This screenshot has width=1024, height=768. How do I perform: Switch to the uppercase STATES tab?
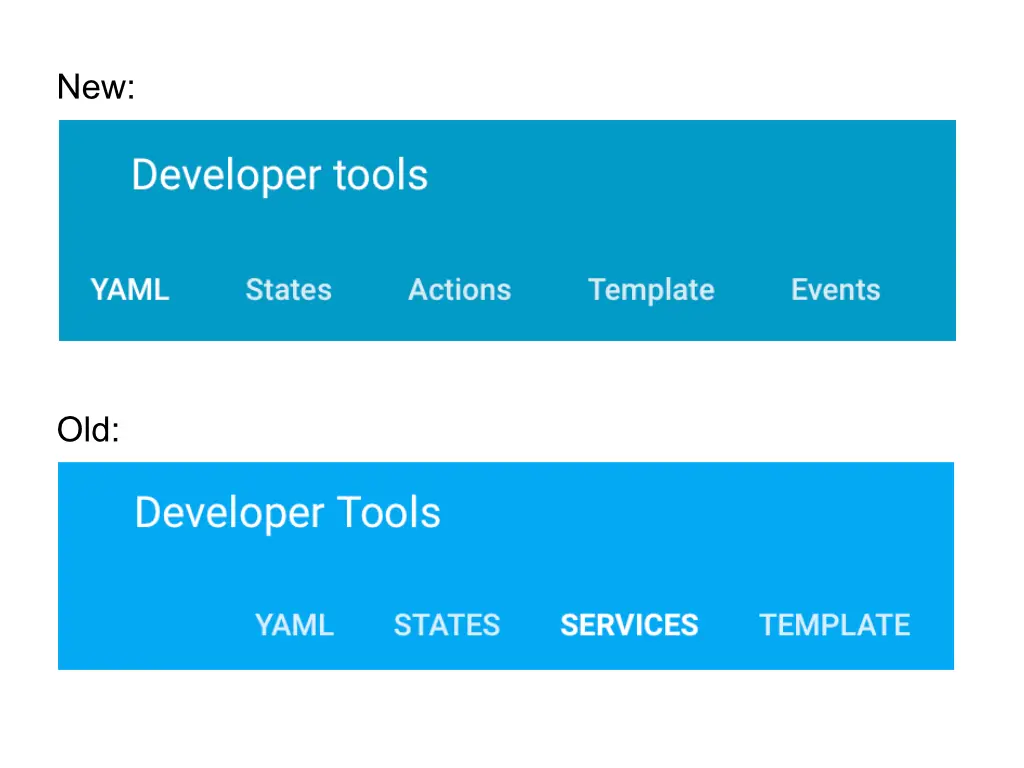pyautogui.click(x=446, y=625)
